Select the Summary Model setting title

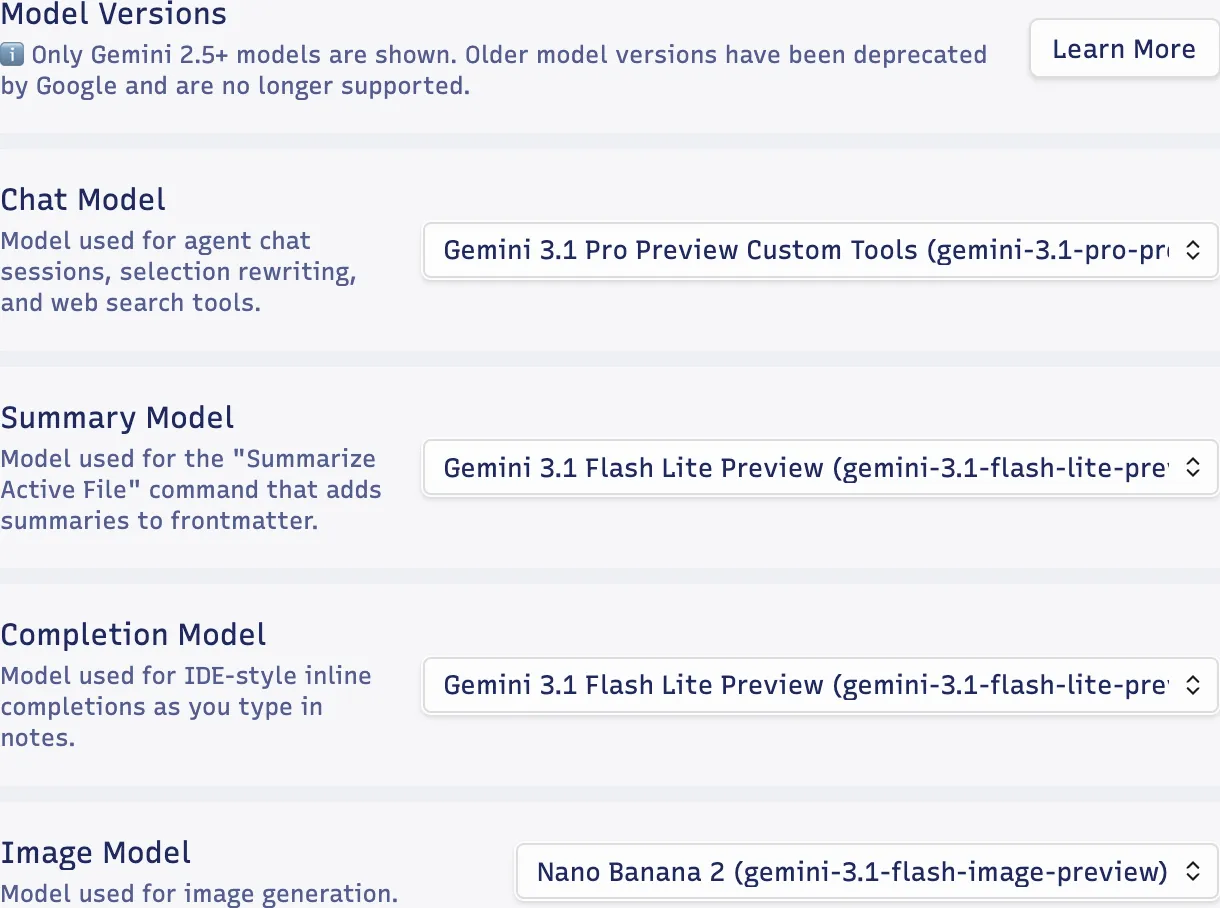coord(118,418)
